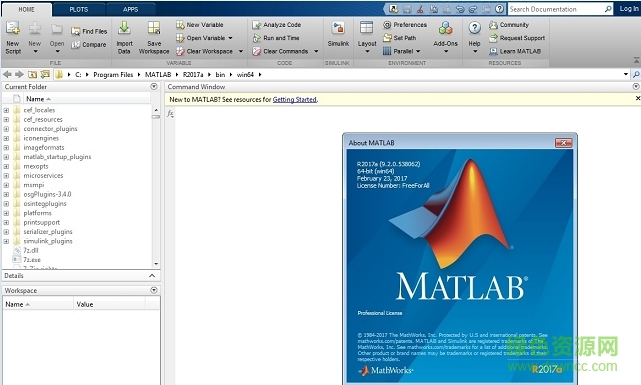The image size is (641, 385).
Task: Open the Getting Started link
Action: pyautogui.click(x=294, y=100)
